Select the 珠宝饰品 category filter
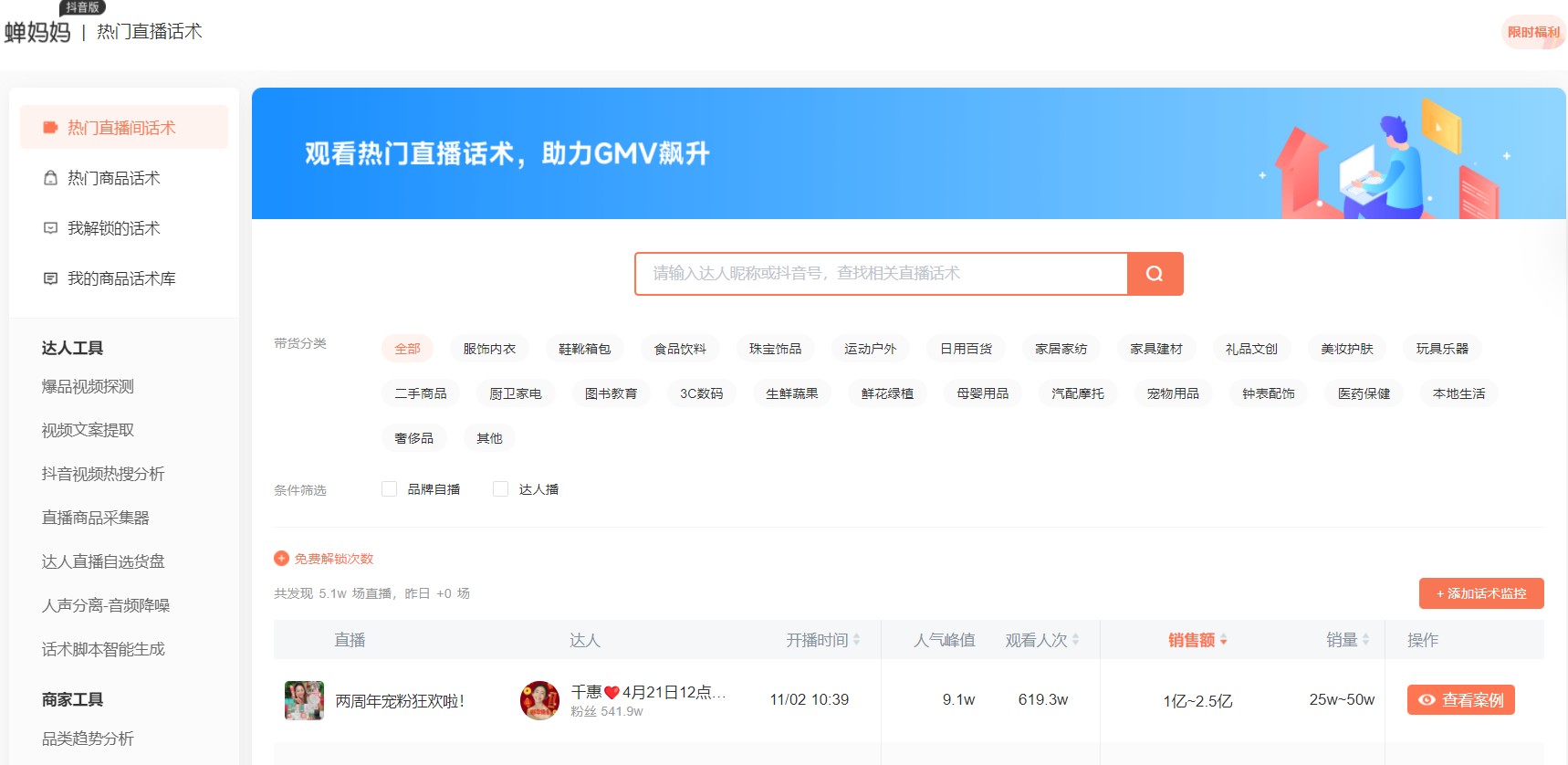Screen dimensions: 1568x765 pyautogui.click(x=775, y=349)
